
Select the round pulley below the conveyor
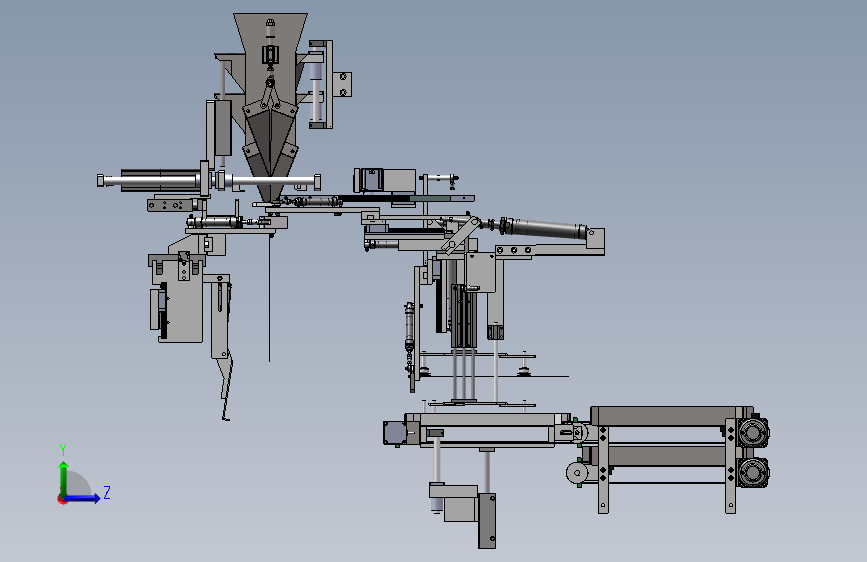tap(577, 473)
